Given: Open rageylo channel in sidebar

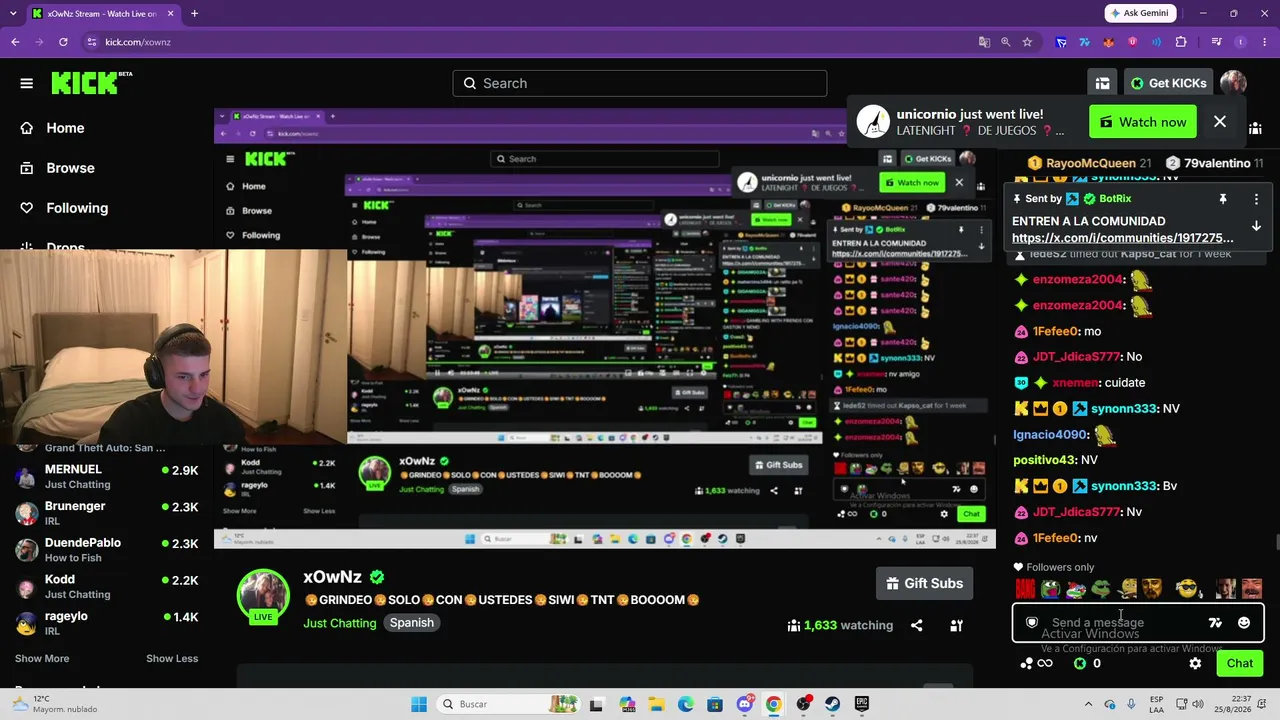Looking at the screenshot, I should pyautogui.click(x=107, y=623).
